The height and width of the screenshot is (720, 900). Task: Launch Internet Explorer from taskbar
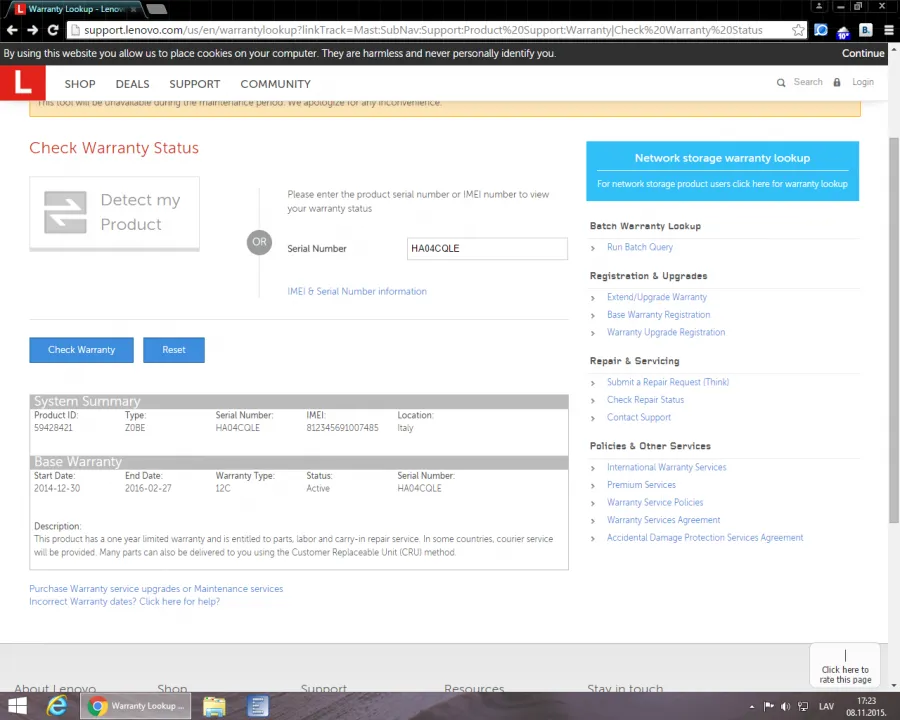(x=56, y=706)
